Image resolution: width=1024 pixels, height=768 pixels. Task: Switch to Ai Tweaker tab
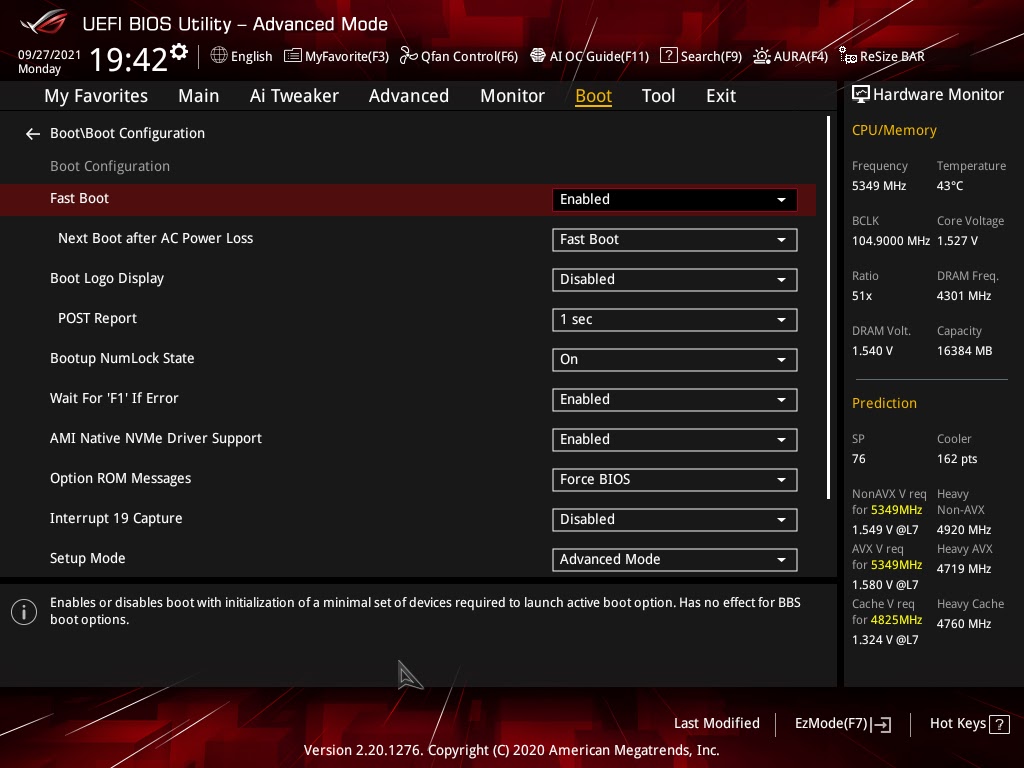pos(294,96)
